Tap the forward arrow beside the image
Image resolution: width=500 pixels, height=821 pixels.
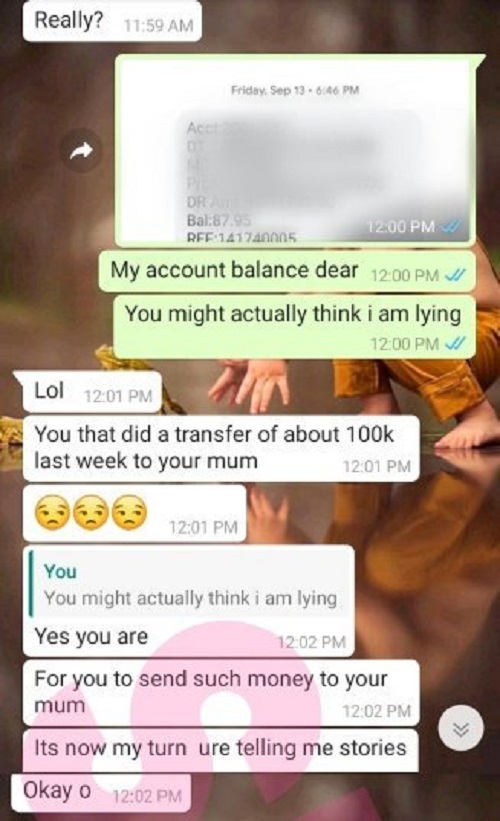[81, 151]
